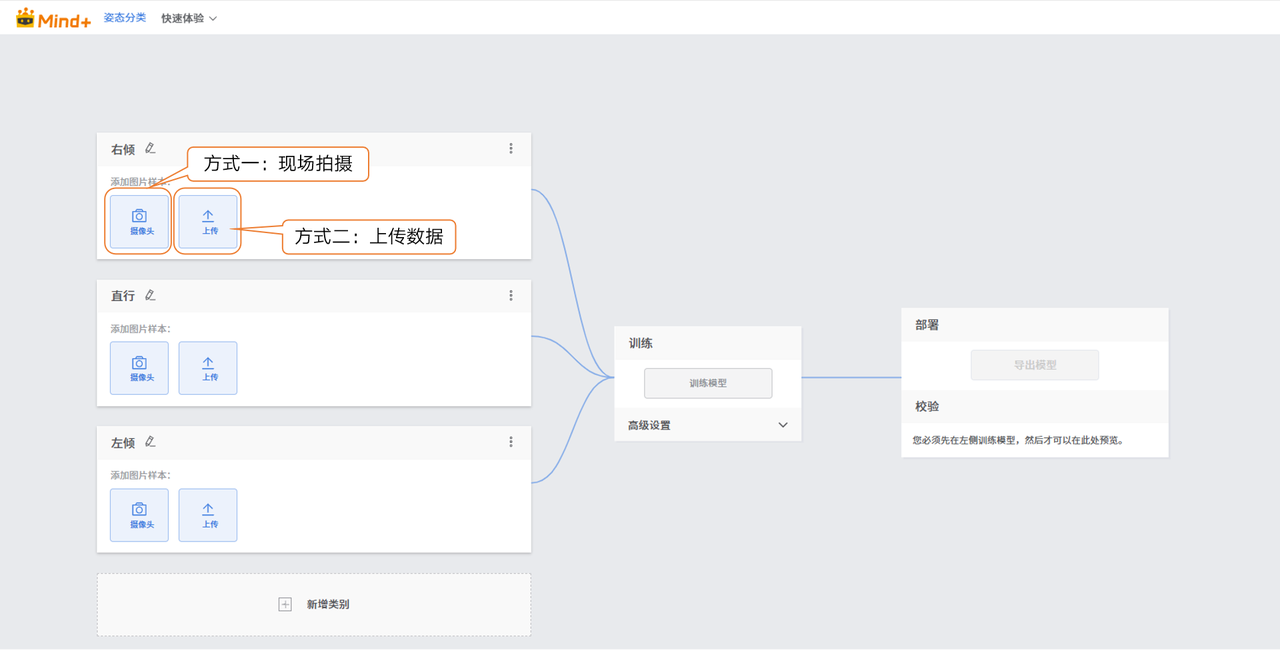Click the 方式二：上传数据 callout label
Viewport: 1280px width, 650px height.
(369, 237)
